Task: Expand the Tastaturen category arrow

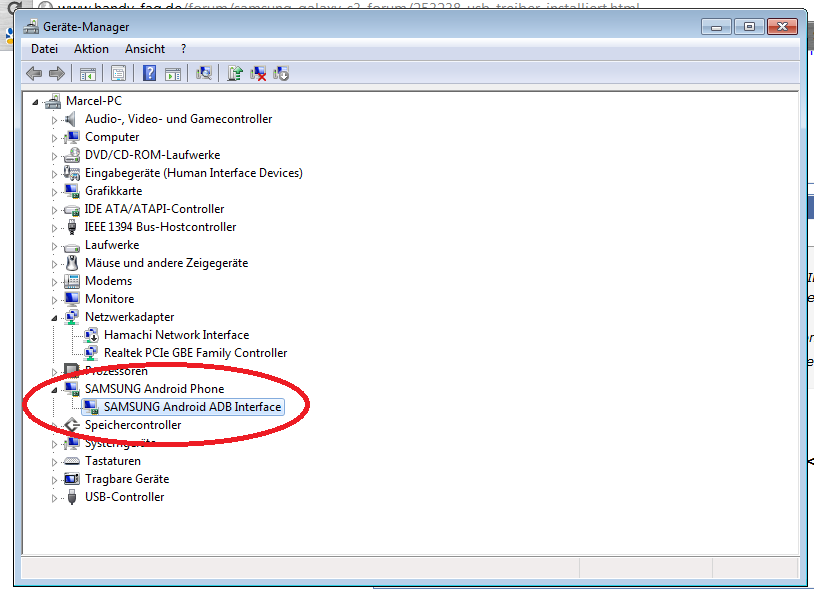Action: [x=54, y=462]
